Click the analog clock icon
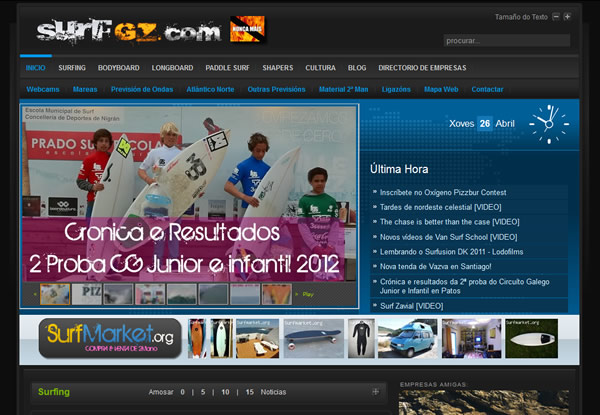The height and width of the screenshot is (415, 600). coord(549,124)
